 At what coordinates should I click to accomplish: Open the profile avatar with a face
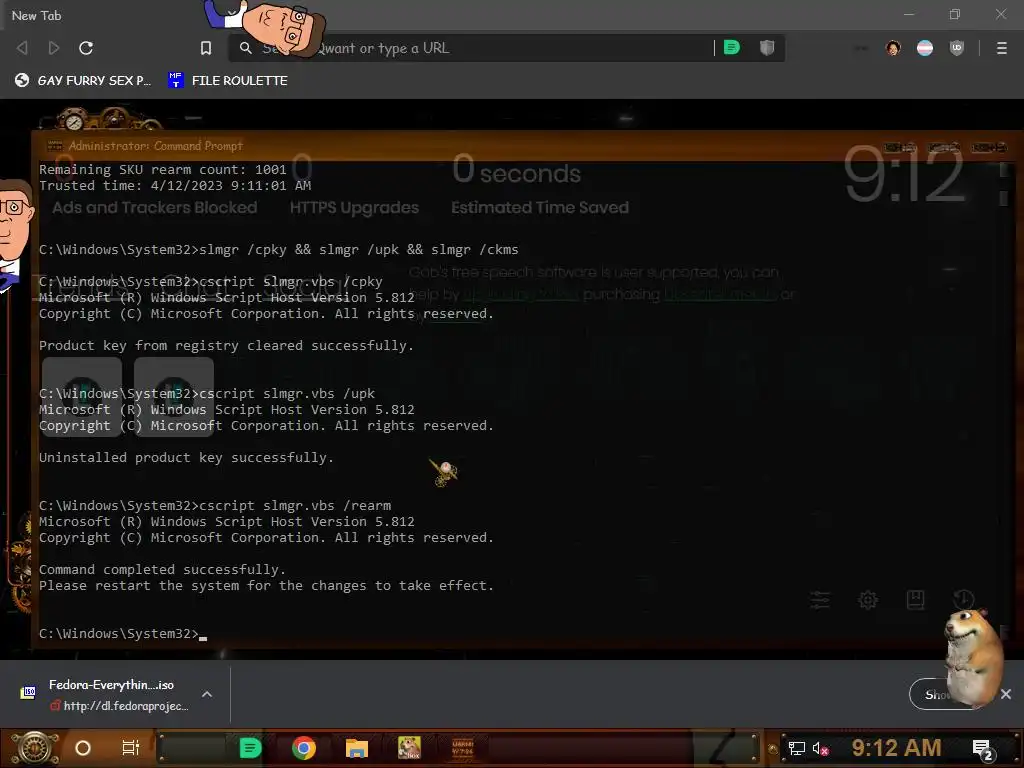(893, 48)
